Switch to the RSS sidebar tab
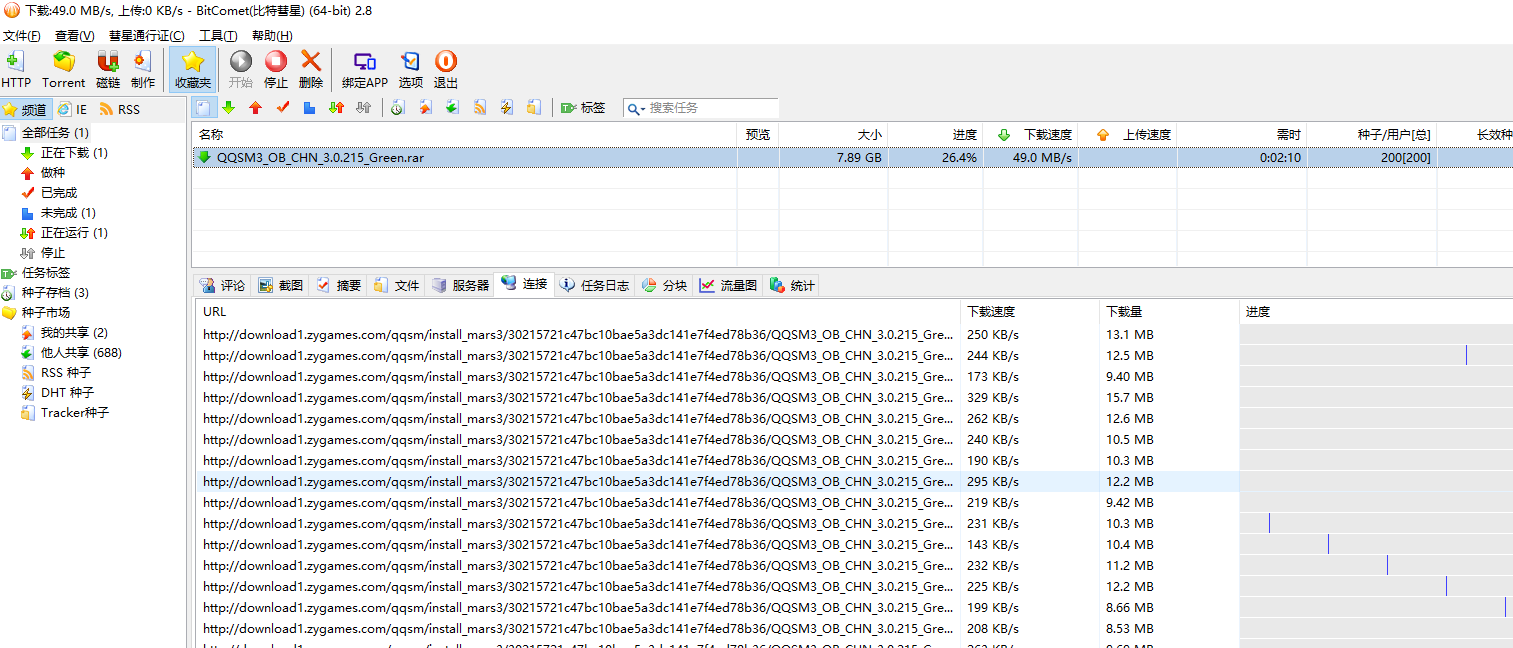Viewport: 1513px width, 648px height. 120,109
